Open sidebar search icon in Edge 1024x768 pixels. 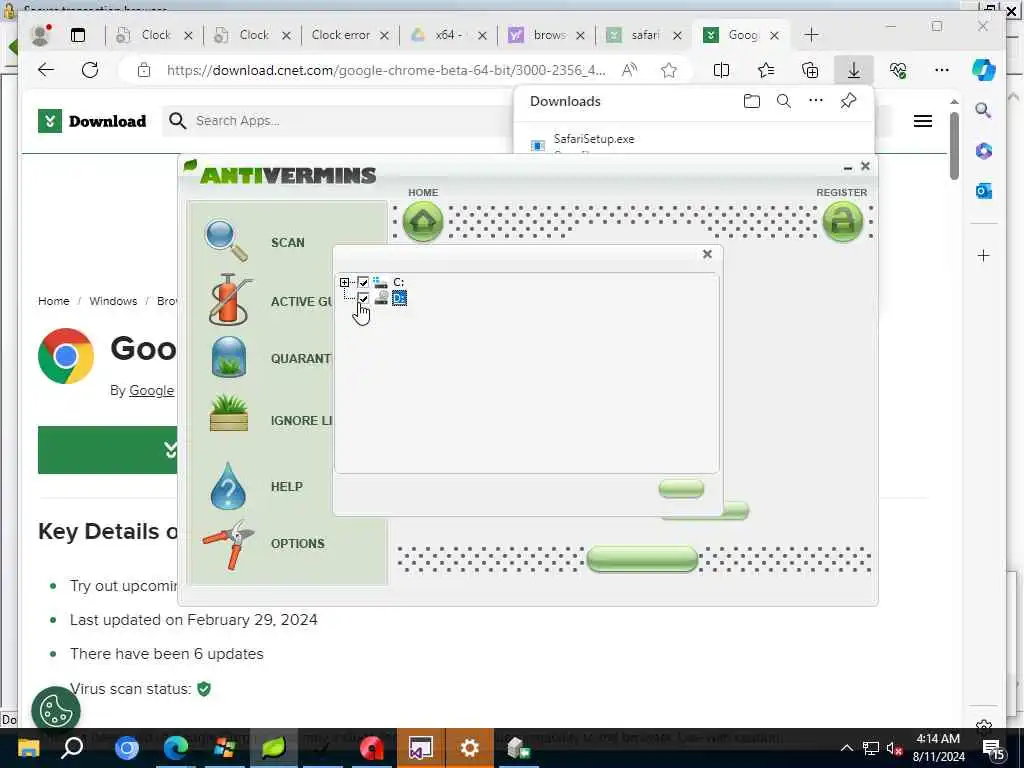coord(984,110)
